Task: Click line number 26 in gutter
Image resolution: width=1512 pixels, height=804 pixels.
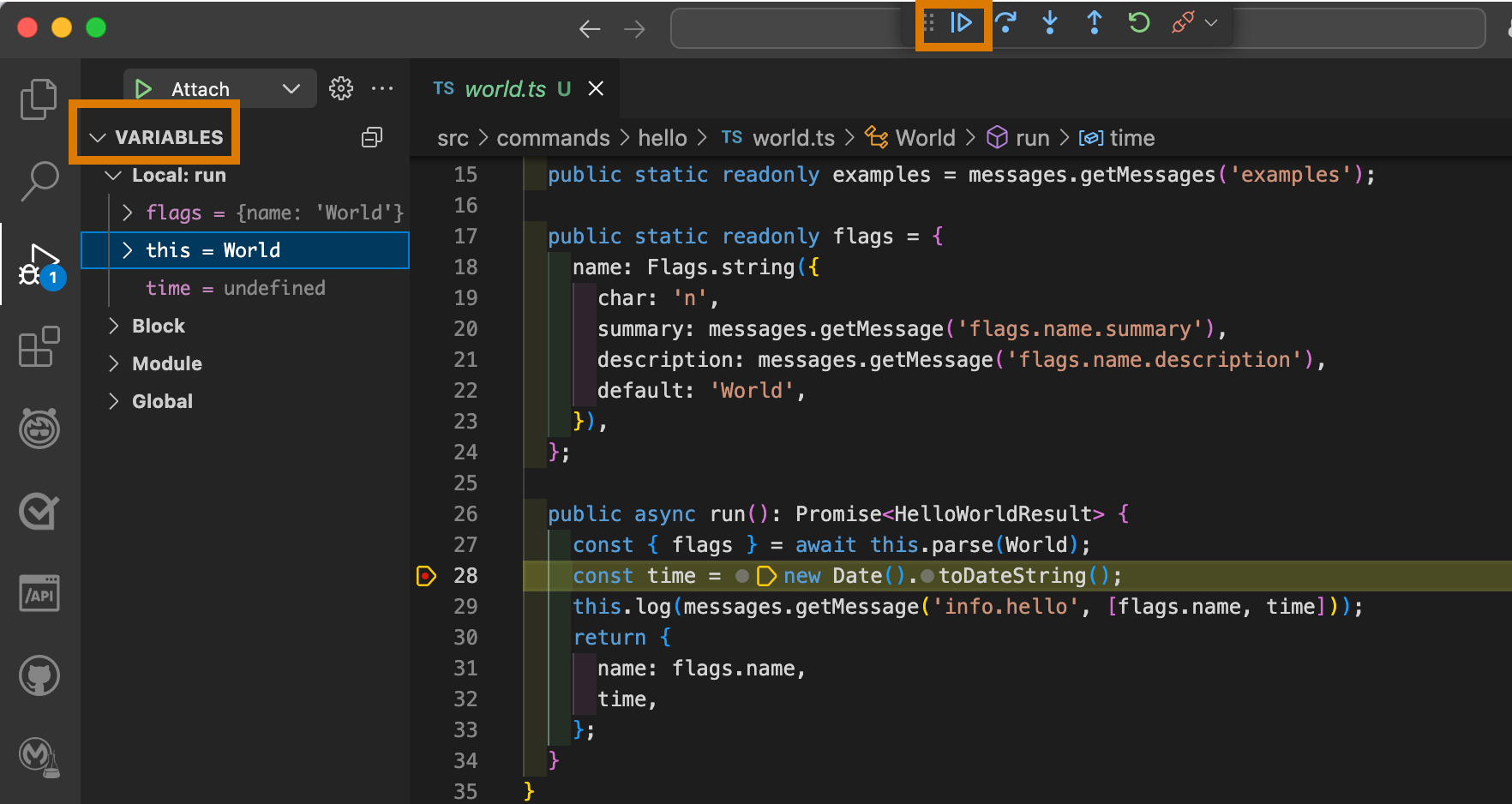Action: click(x=465, y=514)
